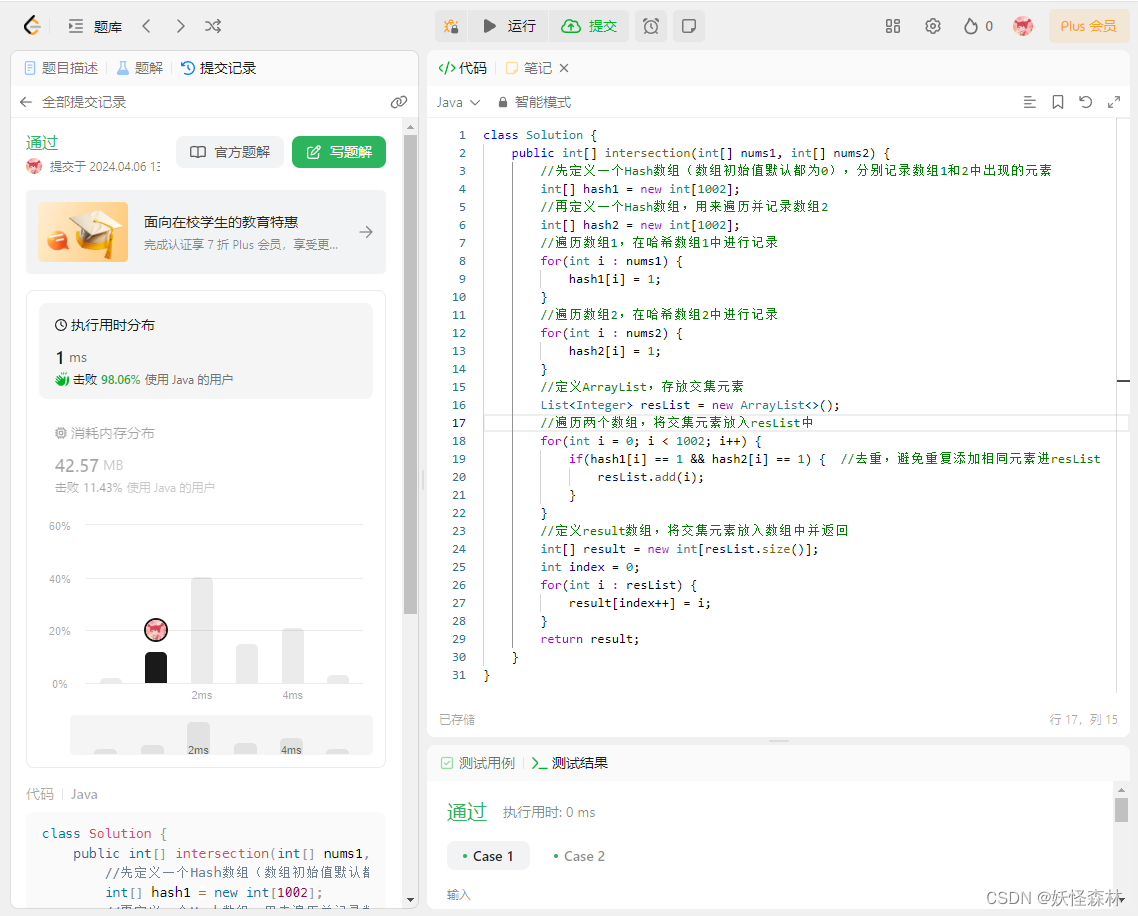
Task: Toggle 智能模式 smart mode
Action: point(534,102)
